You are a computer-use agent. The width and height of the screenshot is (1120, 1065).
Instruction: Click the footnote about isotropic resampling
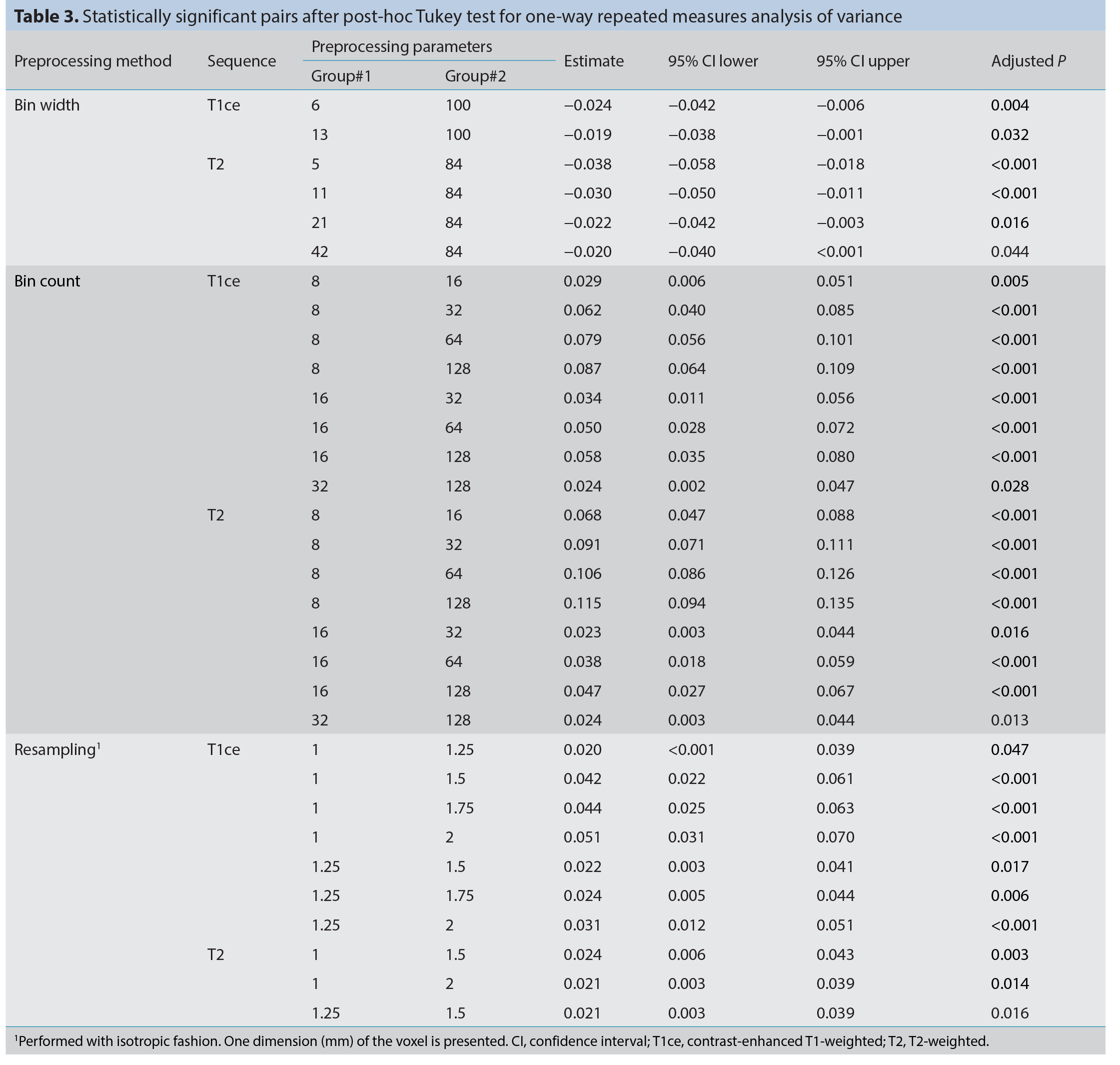click(x=502, y=1041)
